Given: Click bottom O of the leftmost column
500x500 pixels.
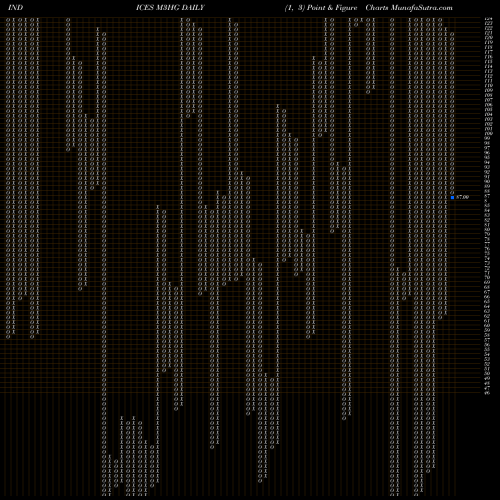Looking at the screenshot, I should [x=8, y=337].
